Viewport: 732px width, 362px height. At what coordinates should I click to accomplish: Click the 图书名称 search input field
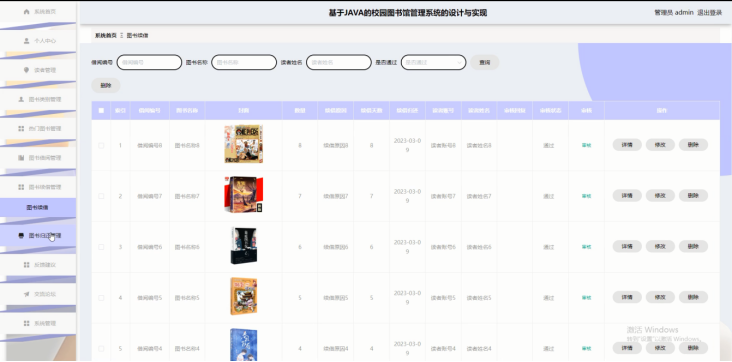(244, 62)
